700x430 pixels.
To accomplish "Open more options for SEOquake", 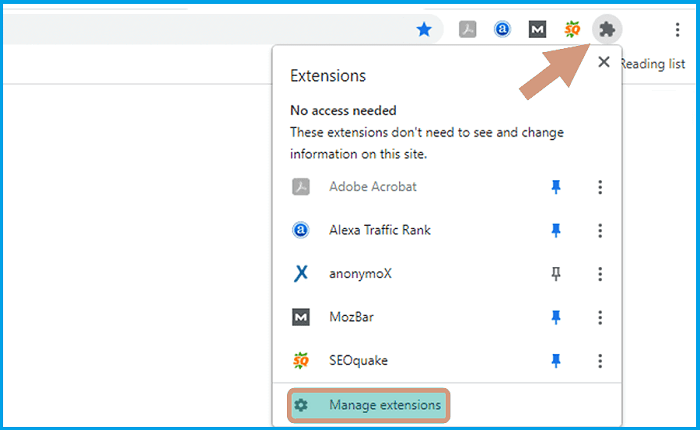I will [600, 360].
